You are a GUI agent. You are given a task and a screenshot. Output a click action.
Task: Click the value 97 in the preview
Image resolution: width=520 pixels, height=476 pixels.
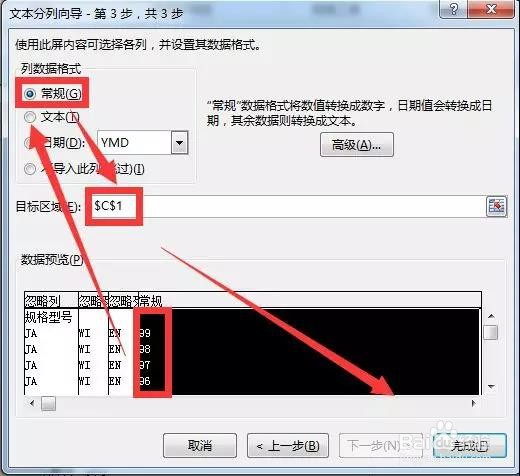tap(145, 365)
